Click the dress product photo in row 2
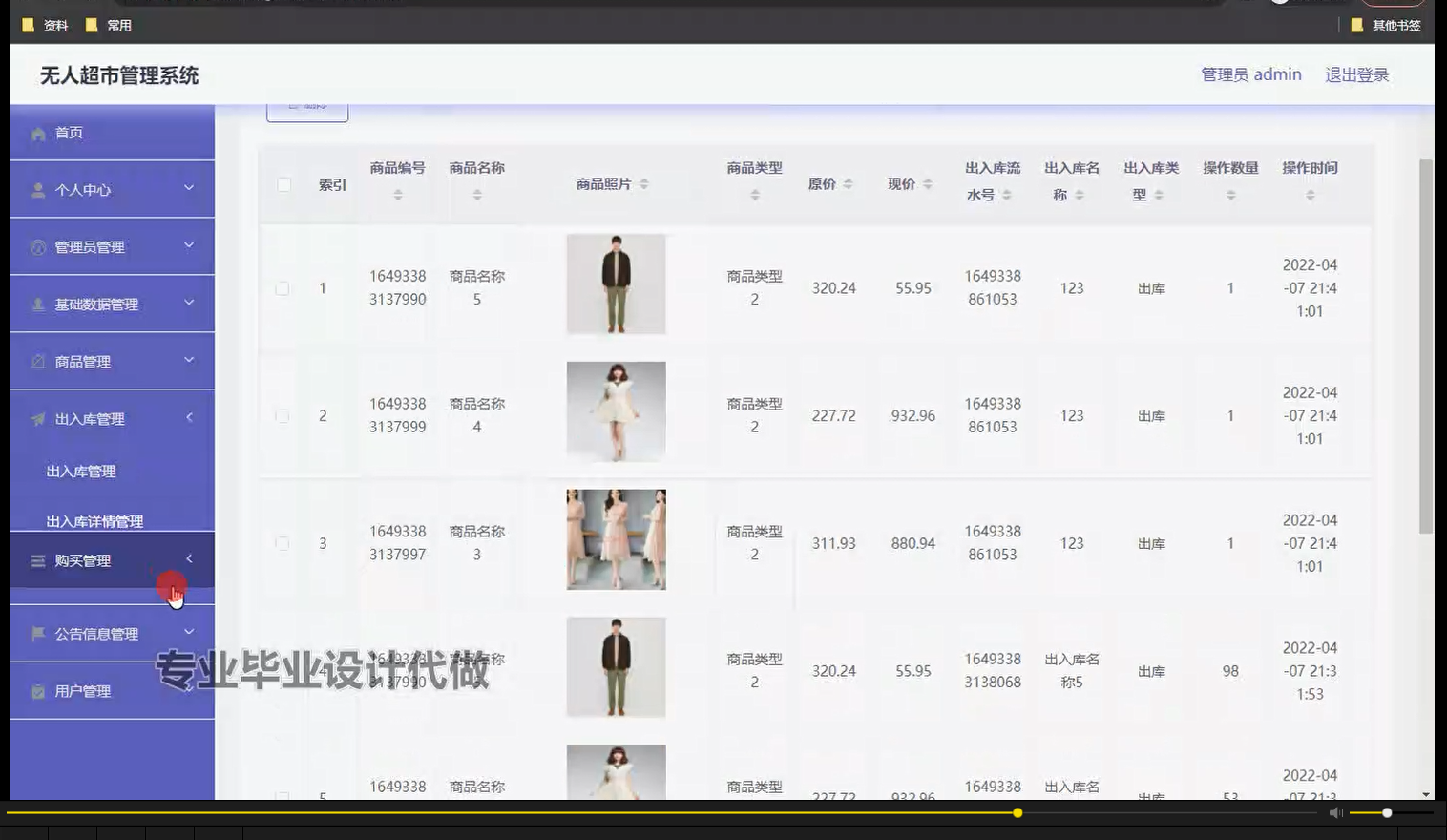 click(616, 411)
